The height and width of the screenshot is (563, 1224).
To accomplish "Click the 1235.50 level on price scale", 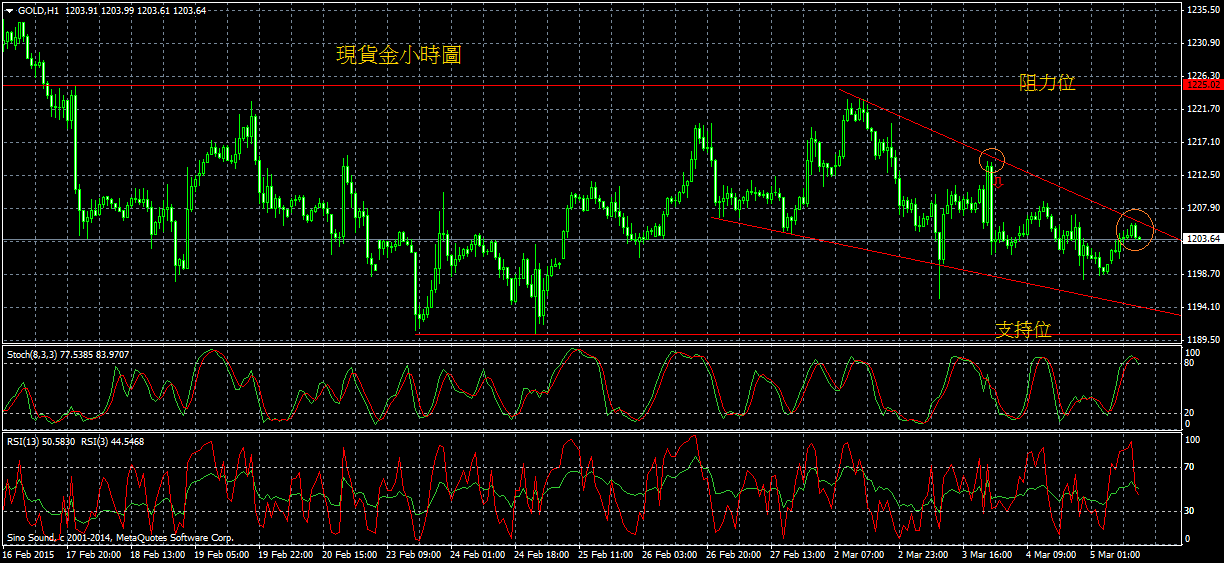I will [x=1201, y=10].
